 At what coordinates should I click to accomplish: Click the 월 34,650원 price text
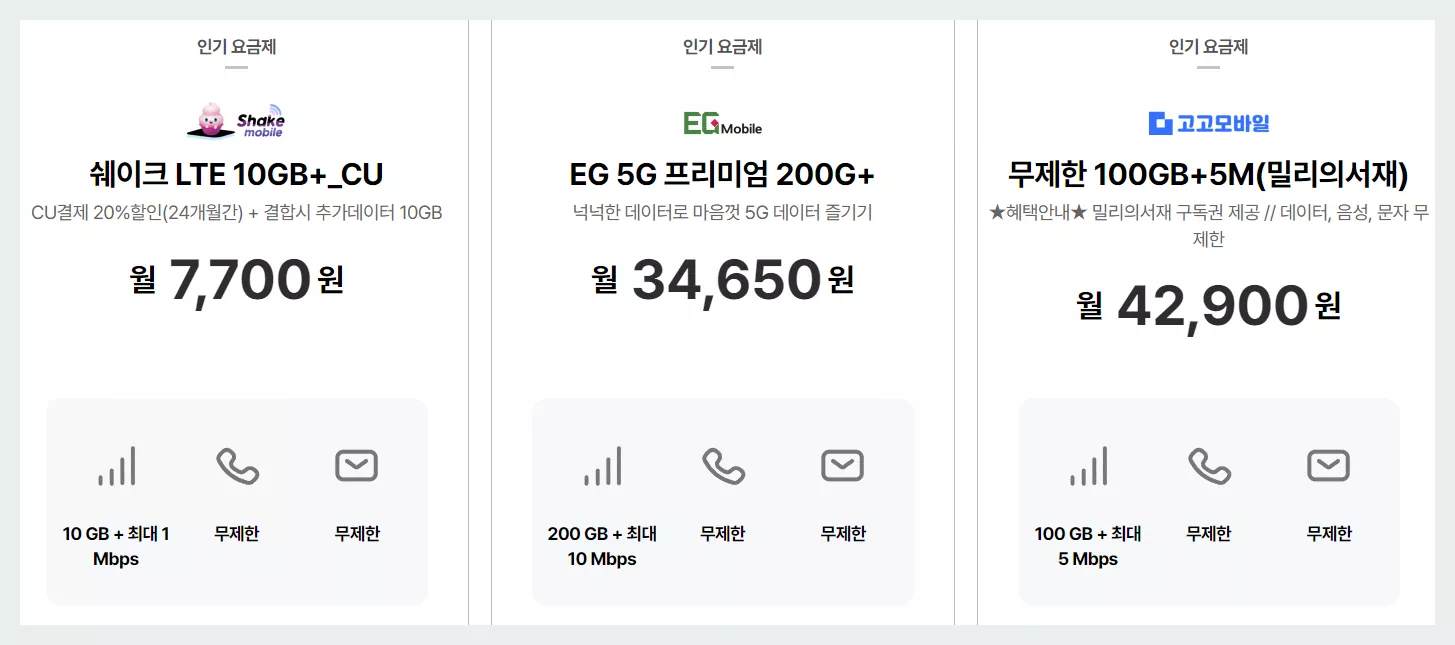click(x=723, y=280)
